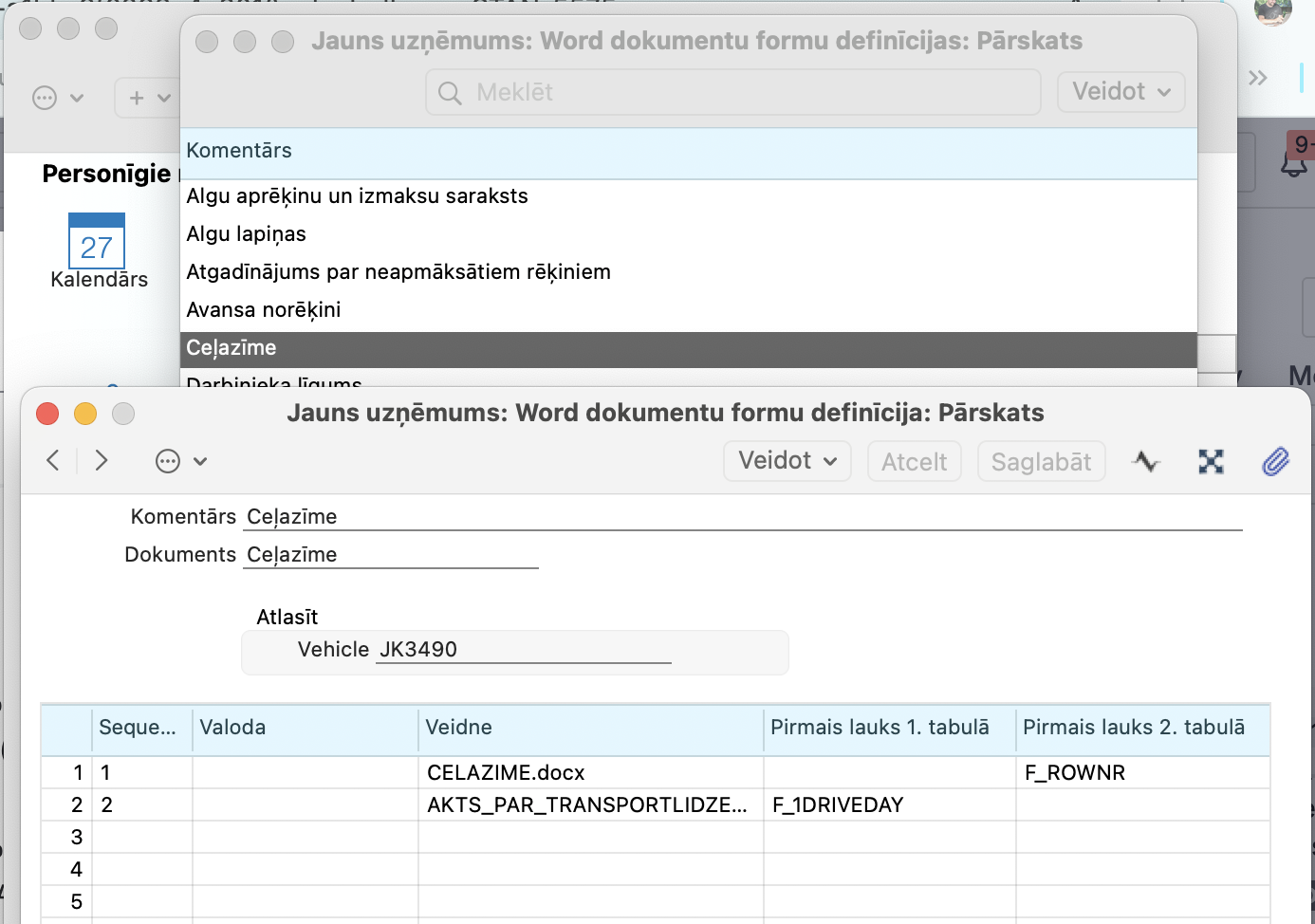Select Avansa norēķini list entry
Image resolution: width=1315 pixels, height=924 pixels.
(264, 310)
